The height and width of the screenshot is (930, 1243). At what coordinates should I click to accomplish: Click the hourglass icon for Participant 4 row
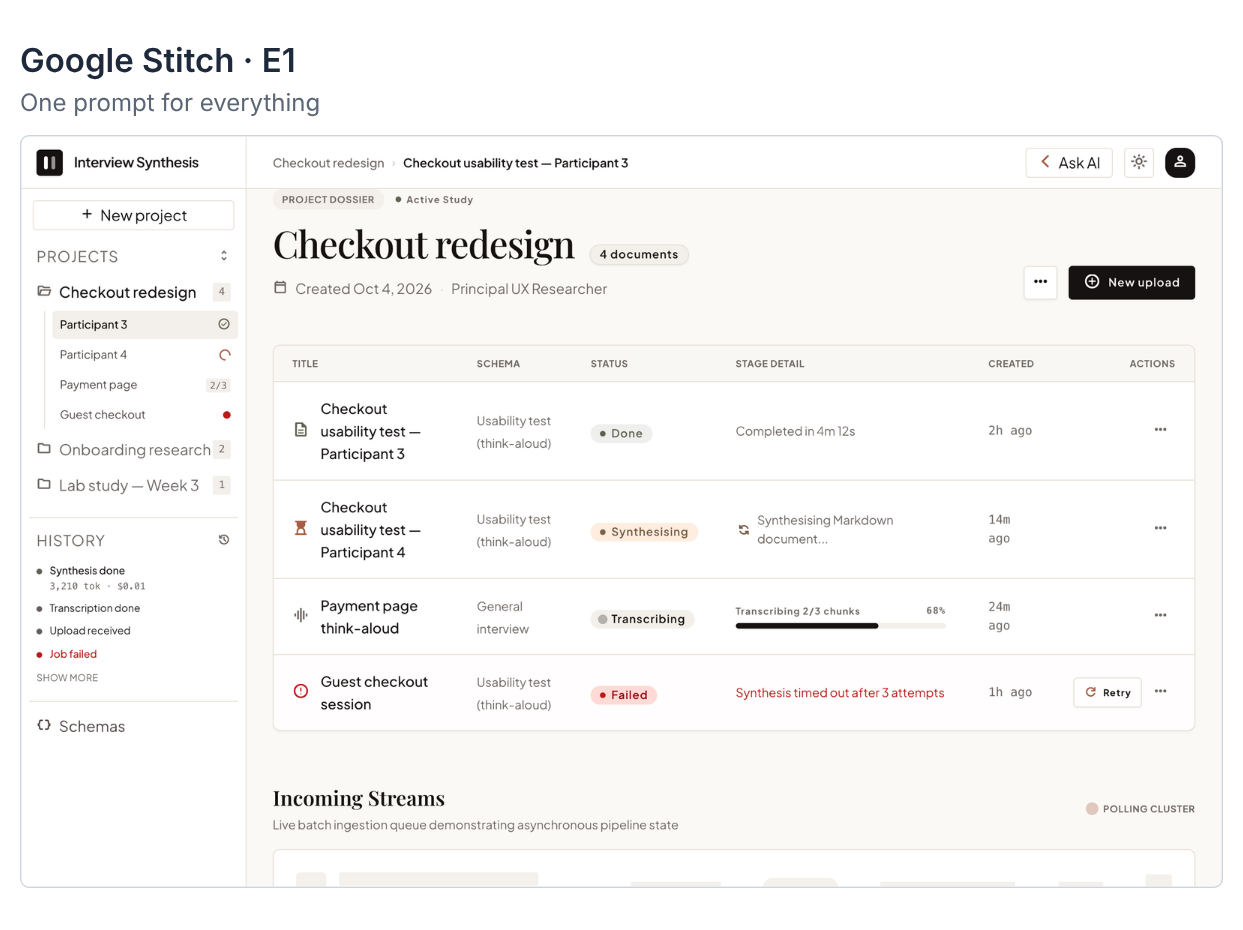[x=300, y=529]
